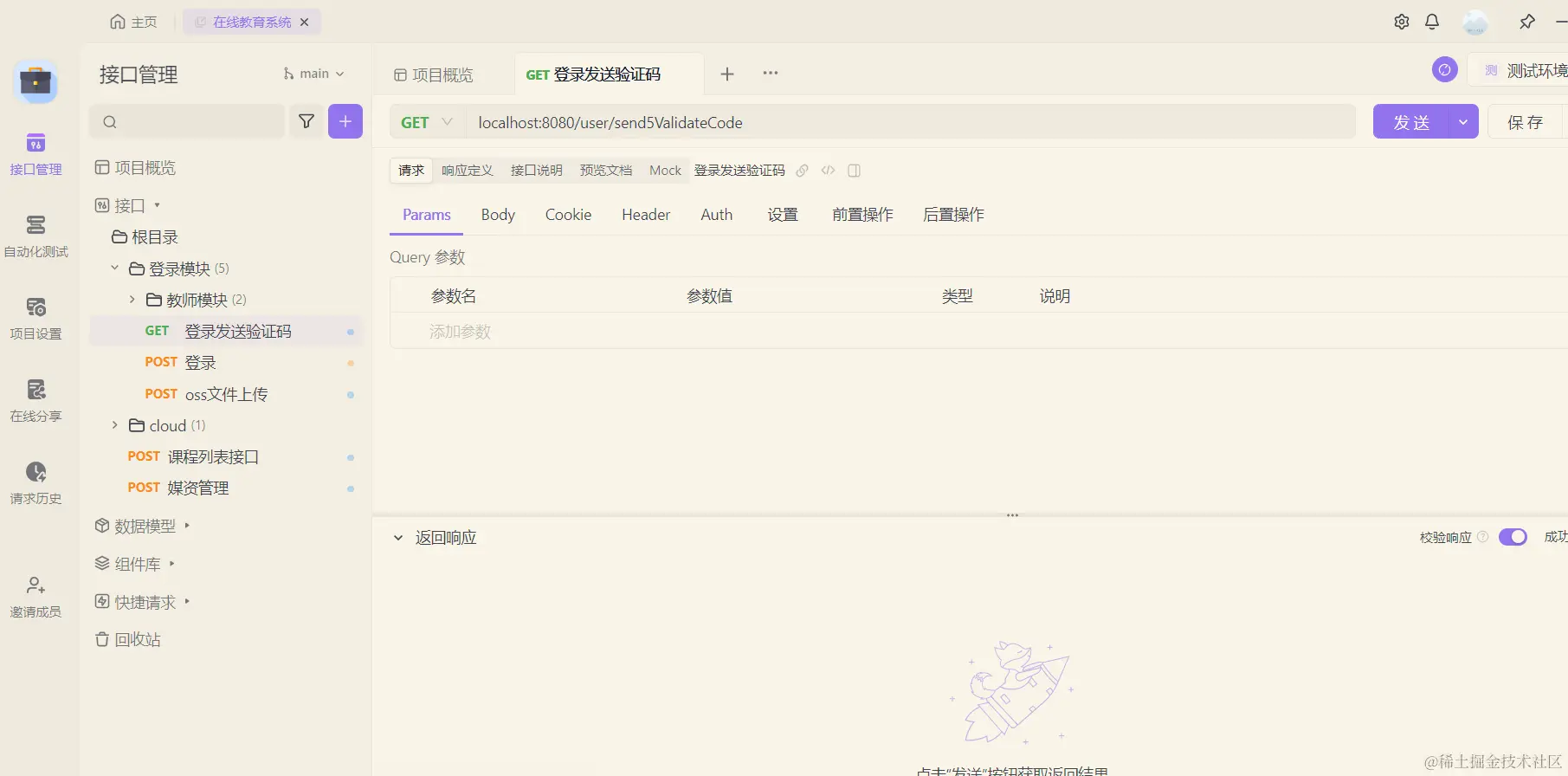1568x776 pixels.
Task: Select the 请求 sub-tab
Action: (411, 171)
